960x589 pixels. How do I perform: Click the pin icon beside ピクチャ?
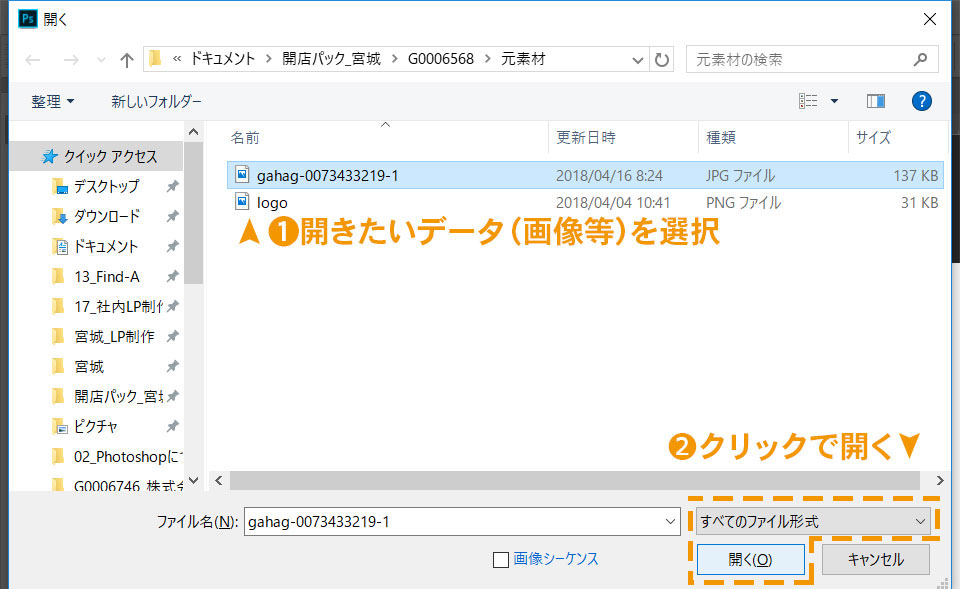pos(173,426)
